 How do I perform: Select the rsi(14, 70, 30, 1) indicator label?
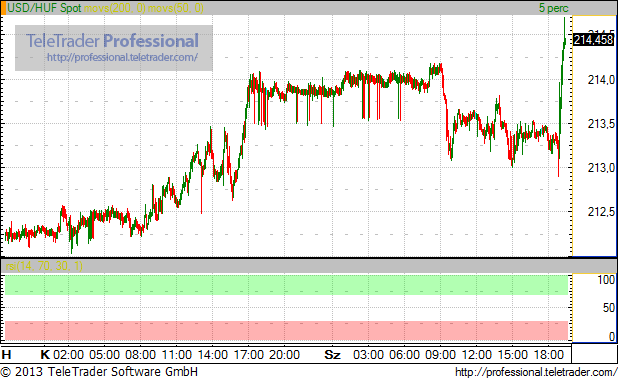click(44, 266)
